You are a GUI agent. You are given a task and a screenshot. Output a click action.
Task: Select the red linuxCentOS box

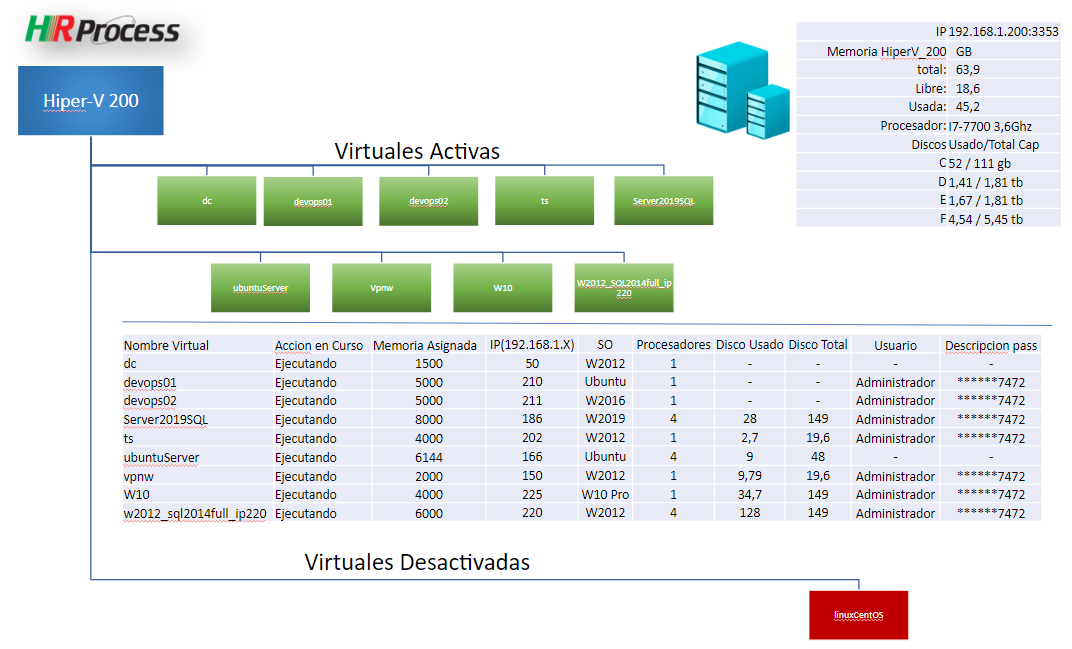point(858,615)
